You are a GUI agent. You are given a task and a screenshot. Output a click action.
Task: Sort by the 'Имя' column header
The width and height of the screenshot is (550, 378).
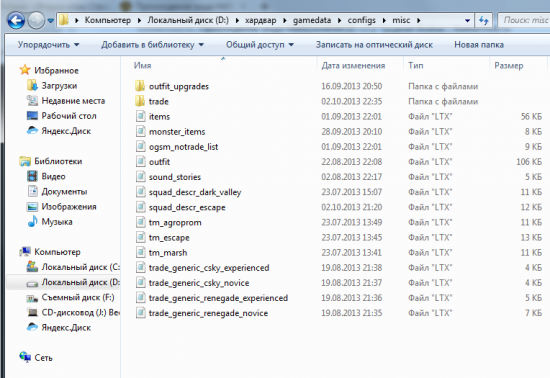142,66
